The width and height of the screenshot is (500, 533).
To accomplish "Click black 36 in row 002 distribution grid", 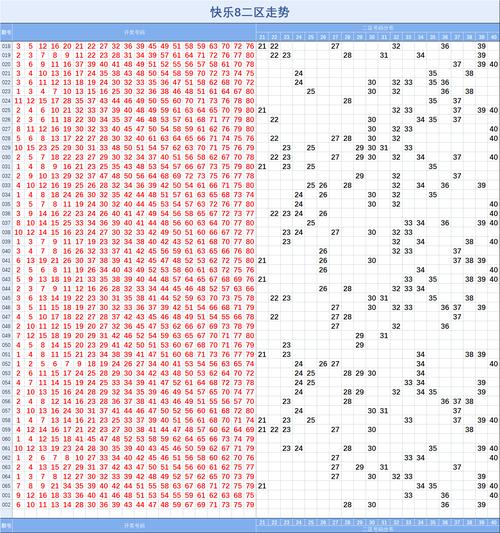I will click(x=445, y=505).
